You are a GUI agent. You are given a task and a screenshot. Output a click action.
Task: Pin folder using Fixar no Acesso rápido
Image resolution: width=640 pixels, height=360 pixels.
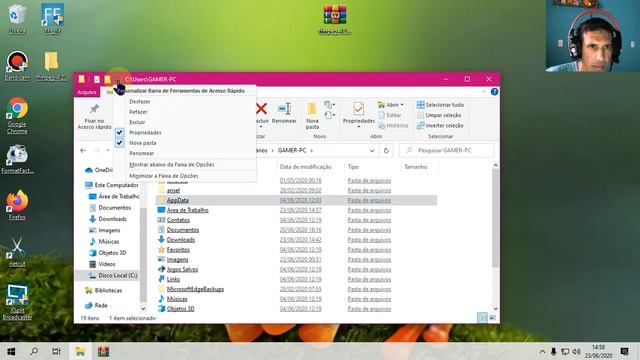pyautogui.click(x=94, y=116)
